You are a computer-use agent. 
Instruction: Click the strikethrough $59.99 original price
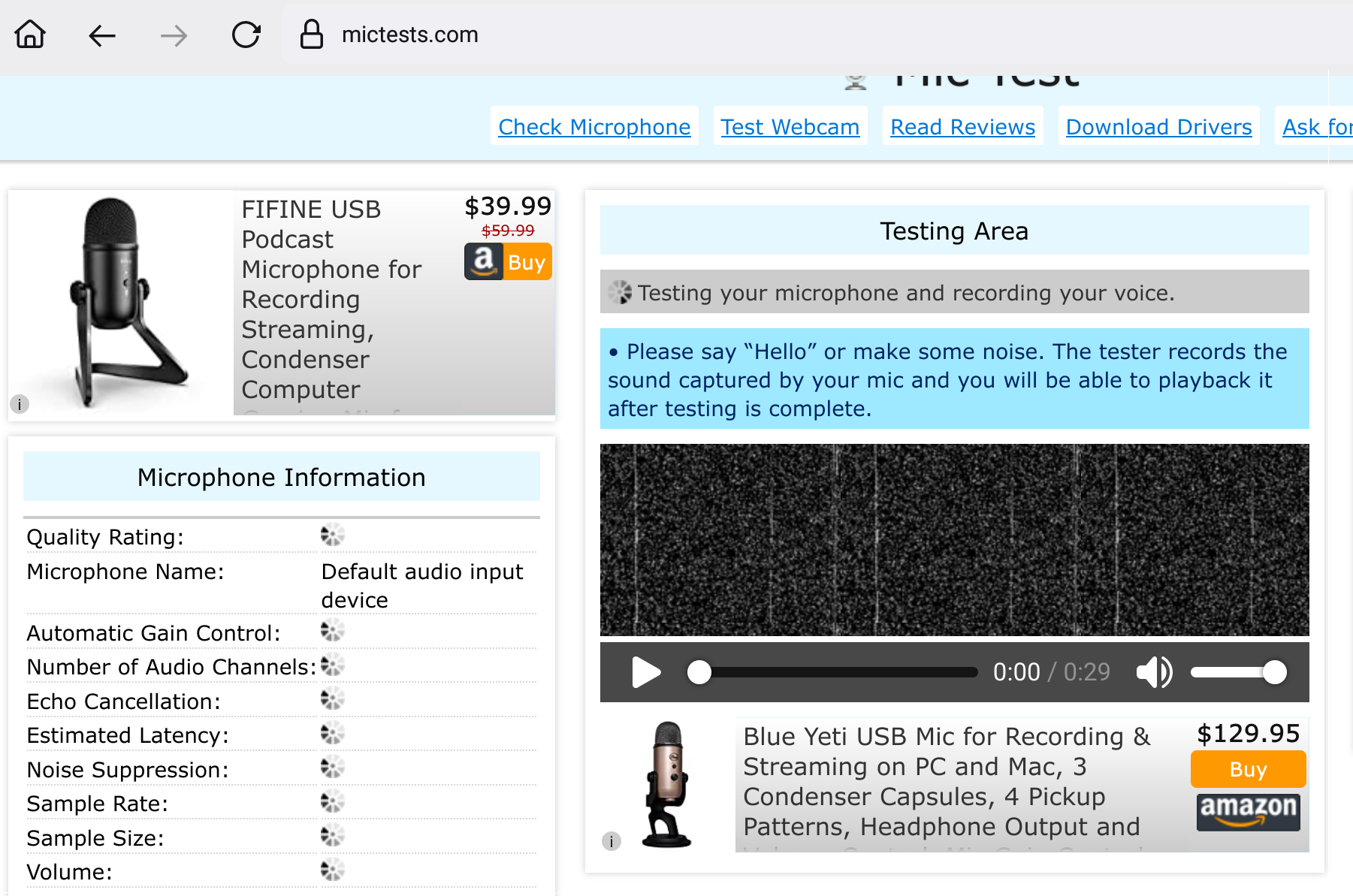click(508, 231)
